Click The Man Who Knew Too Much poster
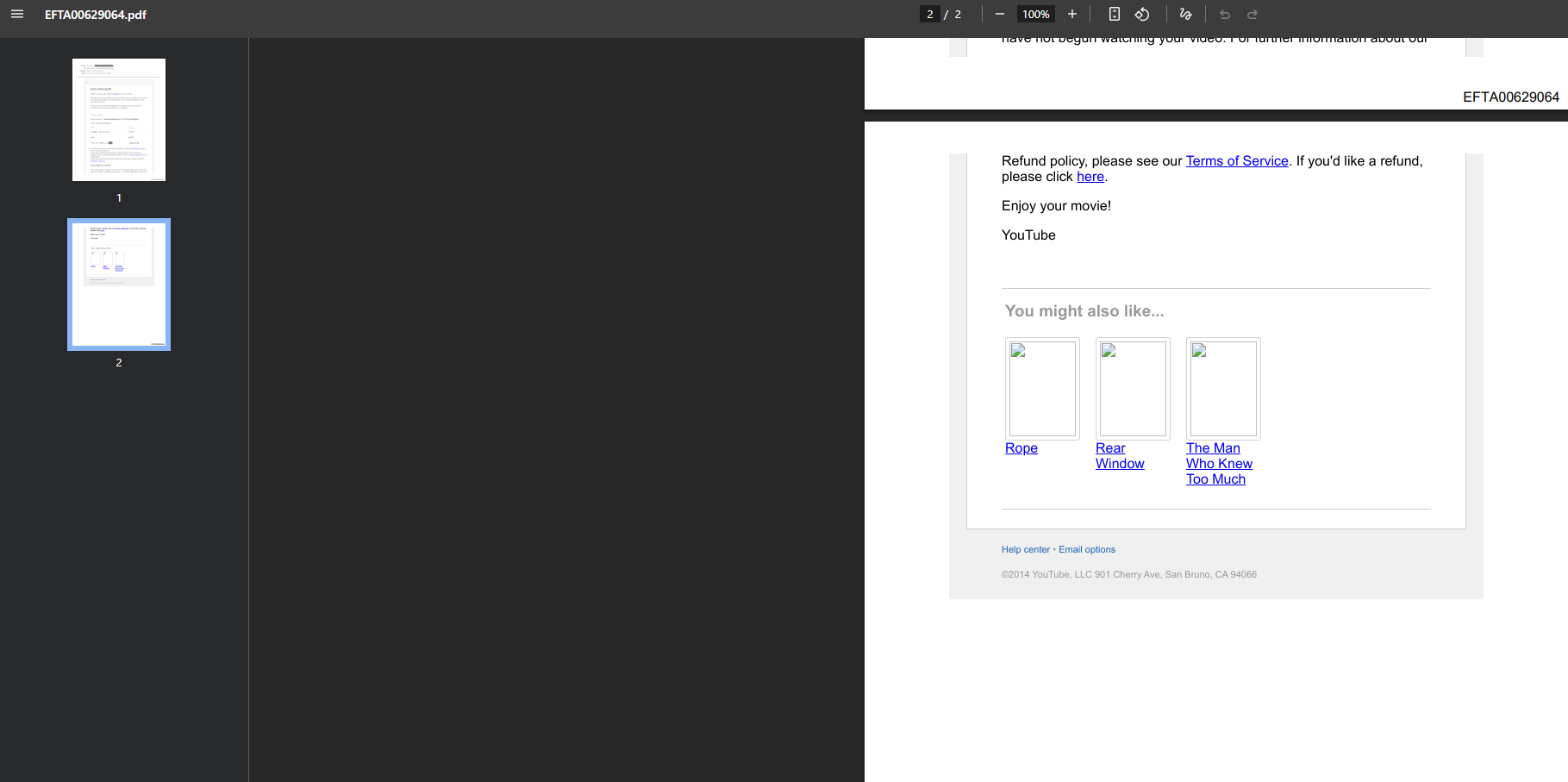 [1223, 389]
